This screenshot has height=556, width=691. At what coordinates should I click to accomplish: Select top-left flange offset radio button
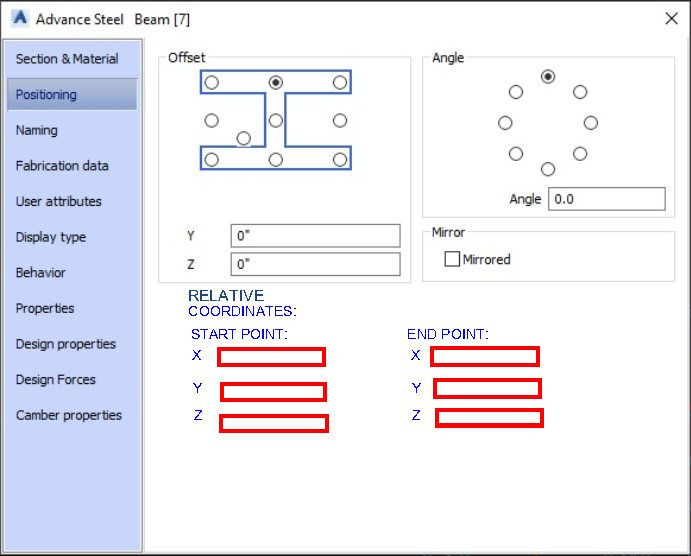pos(212,82)
